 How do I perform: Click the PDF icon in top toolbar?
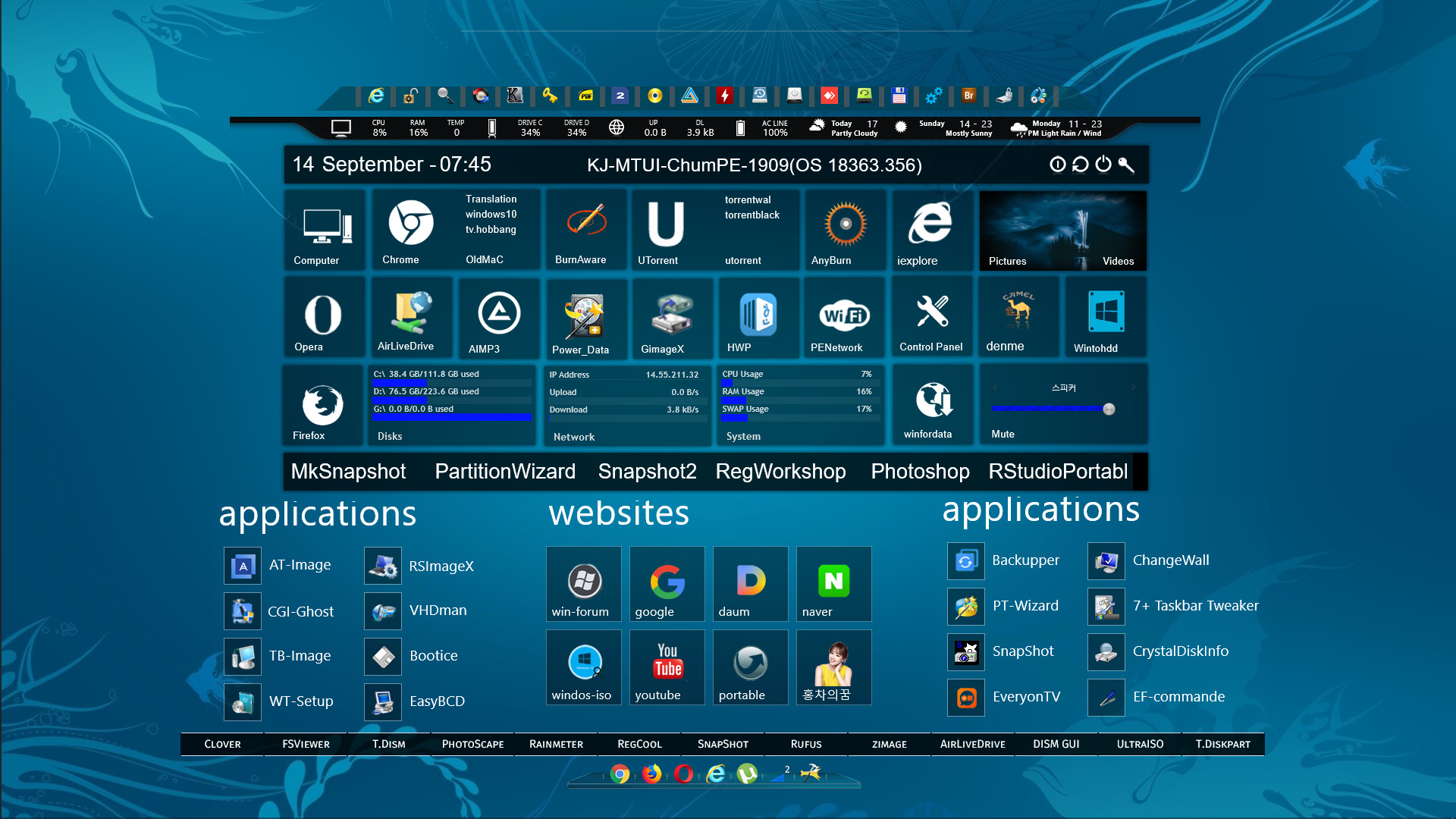click(x=585, y=96)
